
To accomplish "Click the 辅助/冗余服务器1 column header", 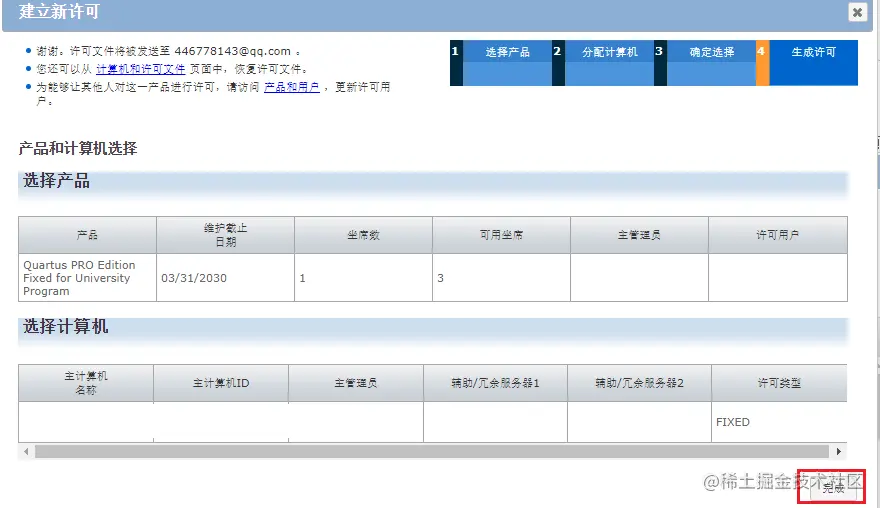I will pos(495,383).
